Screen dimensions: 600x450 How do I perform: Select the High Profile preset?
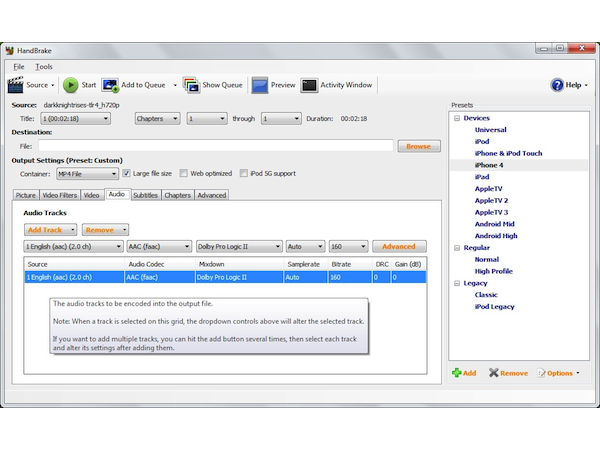point(494,271)
